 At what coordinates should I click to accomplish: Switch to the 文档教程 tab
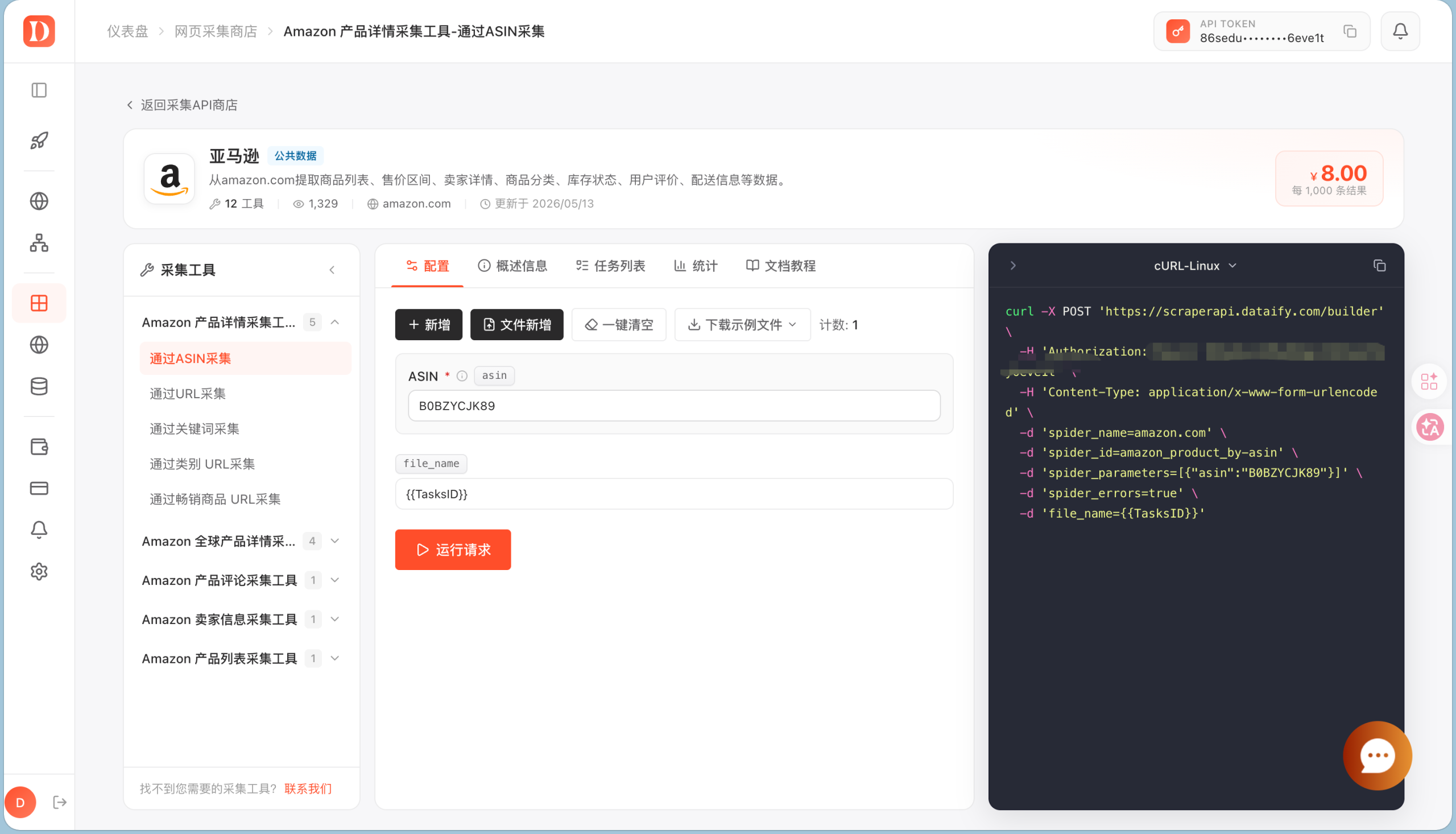pyautogui.click(x=780, y=266)
